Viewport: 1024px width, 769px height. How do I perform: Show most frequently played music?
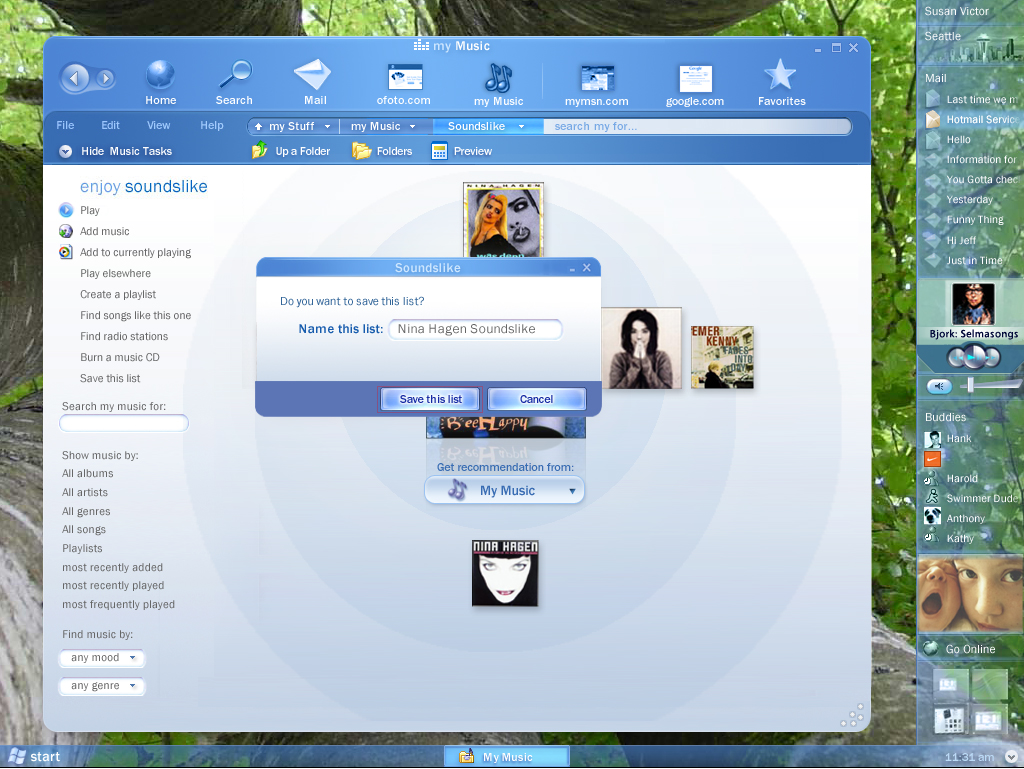click(118, 604)
